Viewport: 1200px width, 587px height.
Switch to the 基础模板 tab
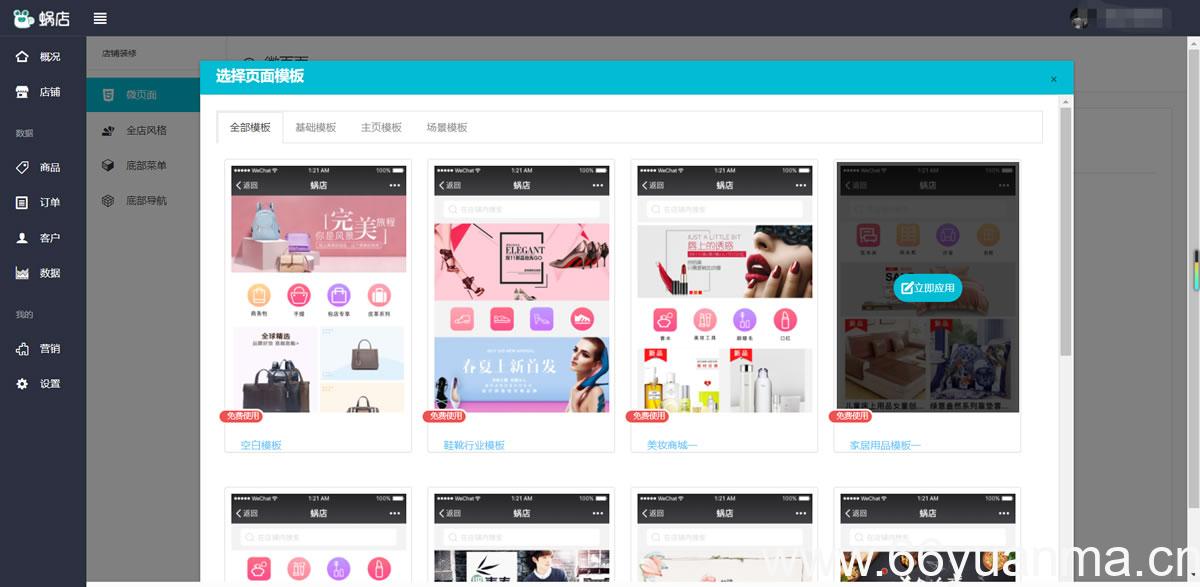(x=316, y=127)
